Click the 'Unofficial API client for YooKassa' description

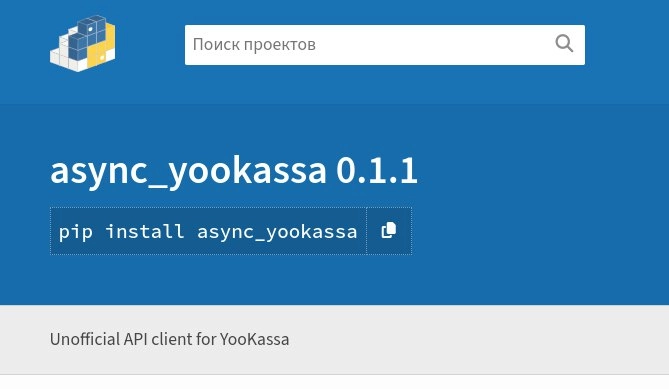(x=169, y=340)
